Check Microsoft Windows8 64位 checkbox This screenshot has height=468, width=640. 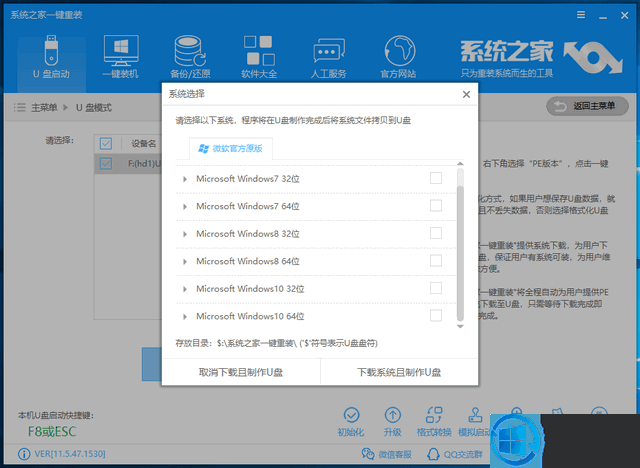coord(436,260)
